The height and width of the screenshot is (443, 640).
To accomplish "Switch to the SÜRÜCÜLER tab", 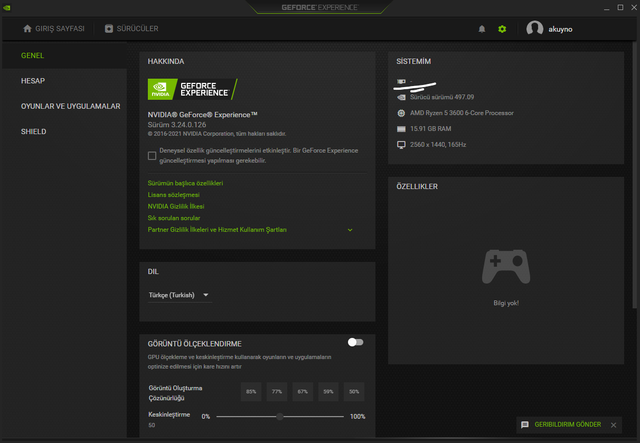I will coord(135,29).
